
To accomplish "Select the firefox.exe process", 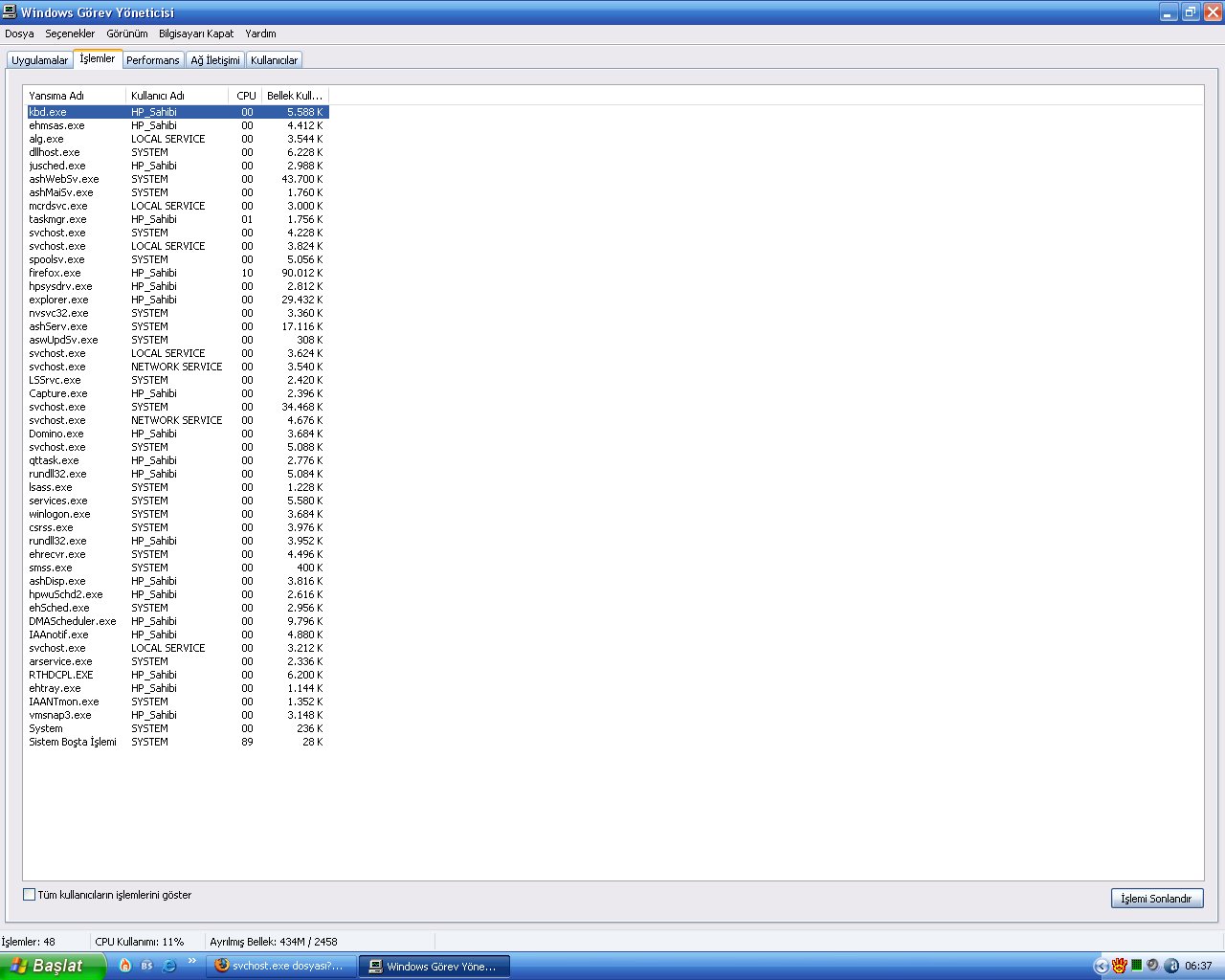I will point(177,273).
